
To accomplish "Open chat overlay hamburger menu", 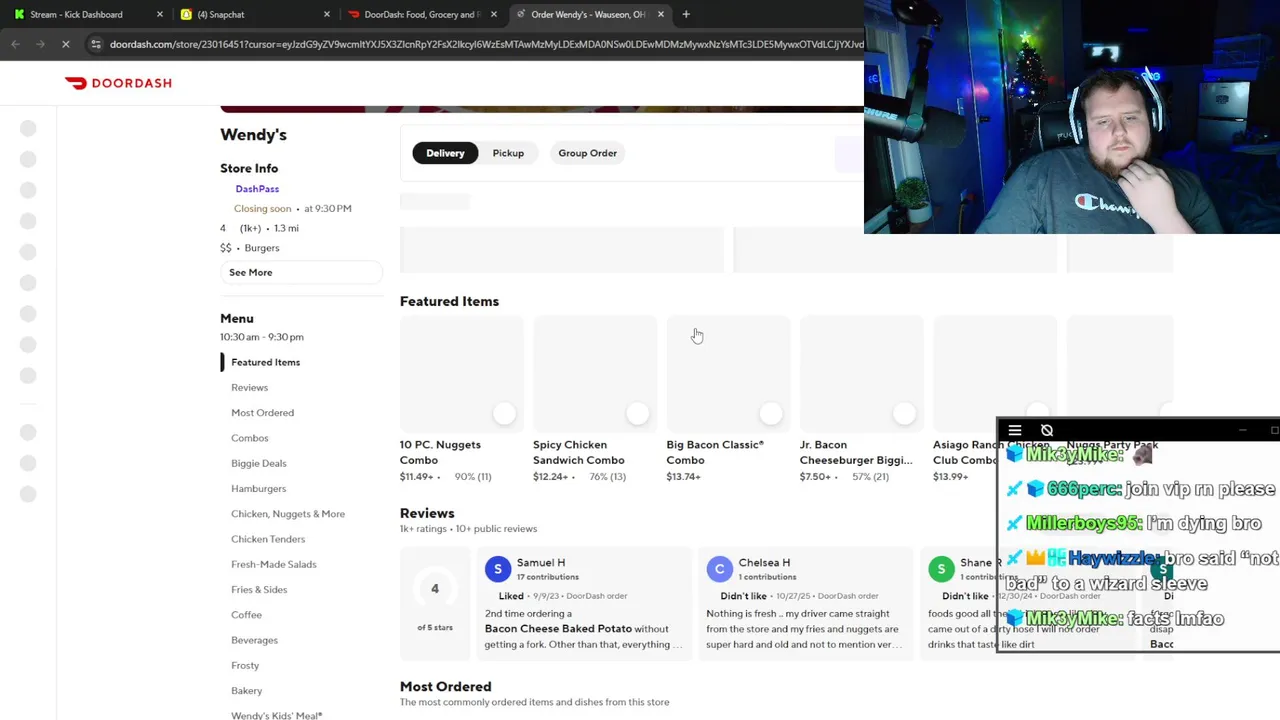I will [x=1015, y=431].
